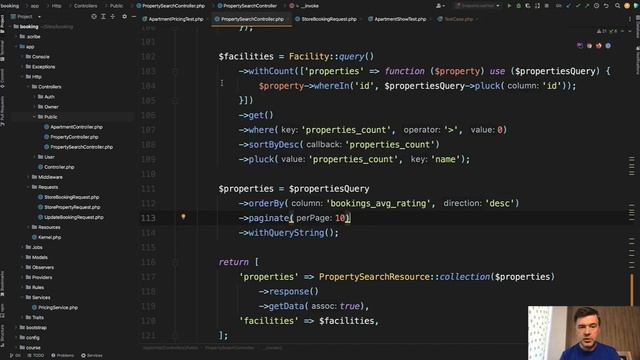Expand the Middleware folder
The height and width of the screenshot is (360, 640).
29,177
